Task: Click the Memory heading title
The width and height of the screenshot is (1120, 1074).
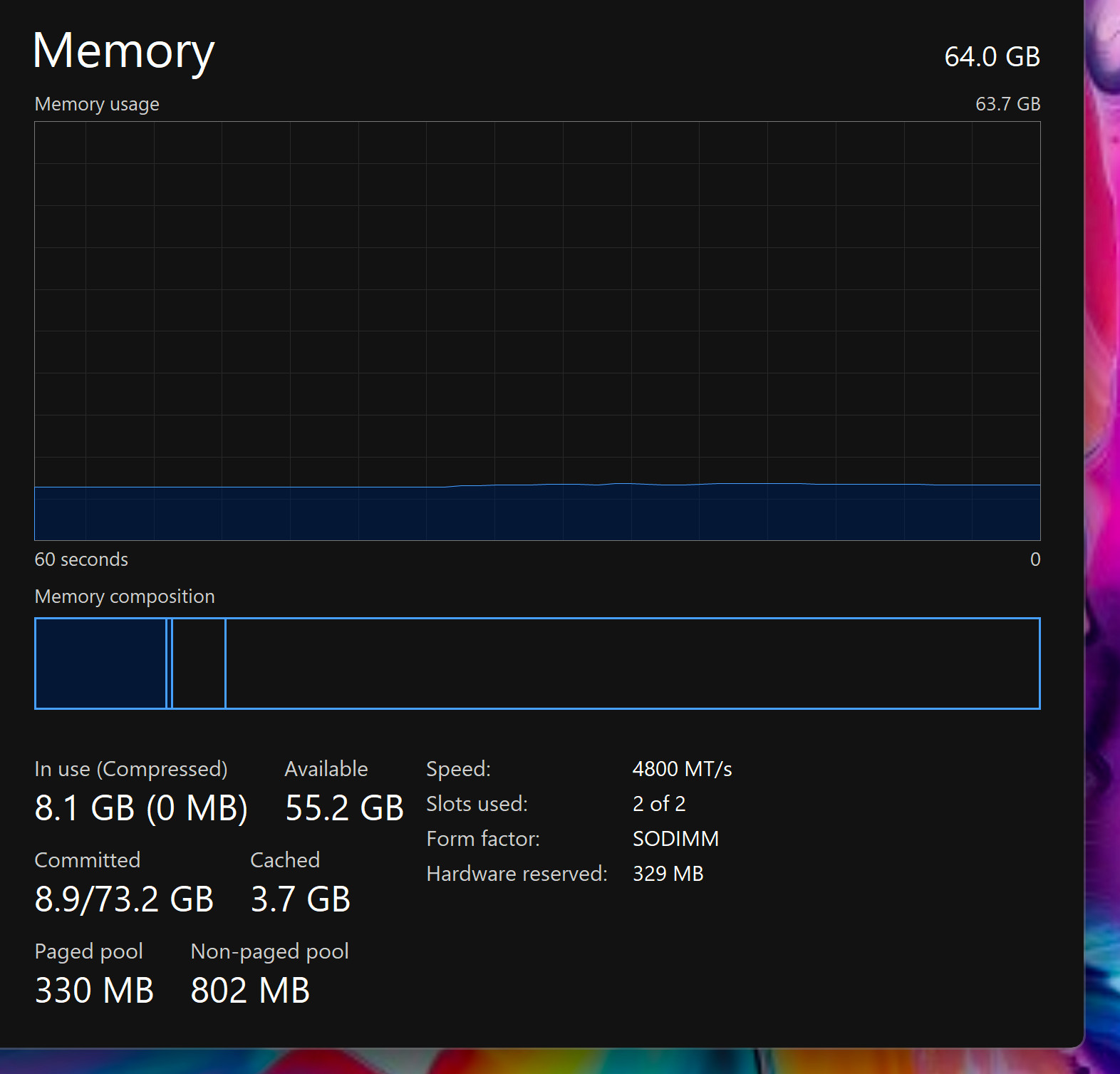Action: coord(123,52)
